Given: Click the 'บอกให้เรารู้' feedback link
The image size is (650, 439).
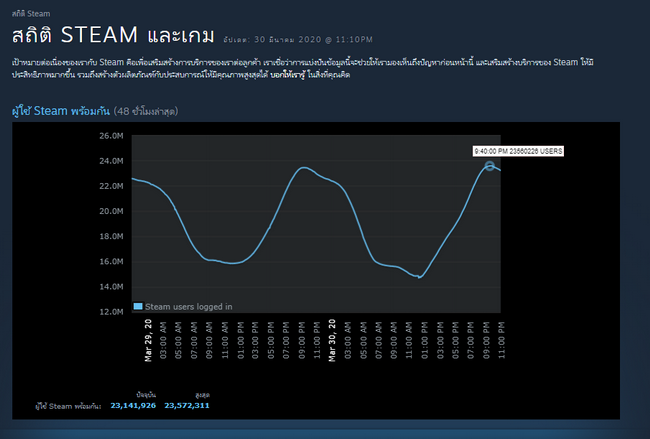Looking at the screenshot, I should click(x=287, y=75).
